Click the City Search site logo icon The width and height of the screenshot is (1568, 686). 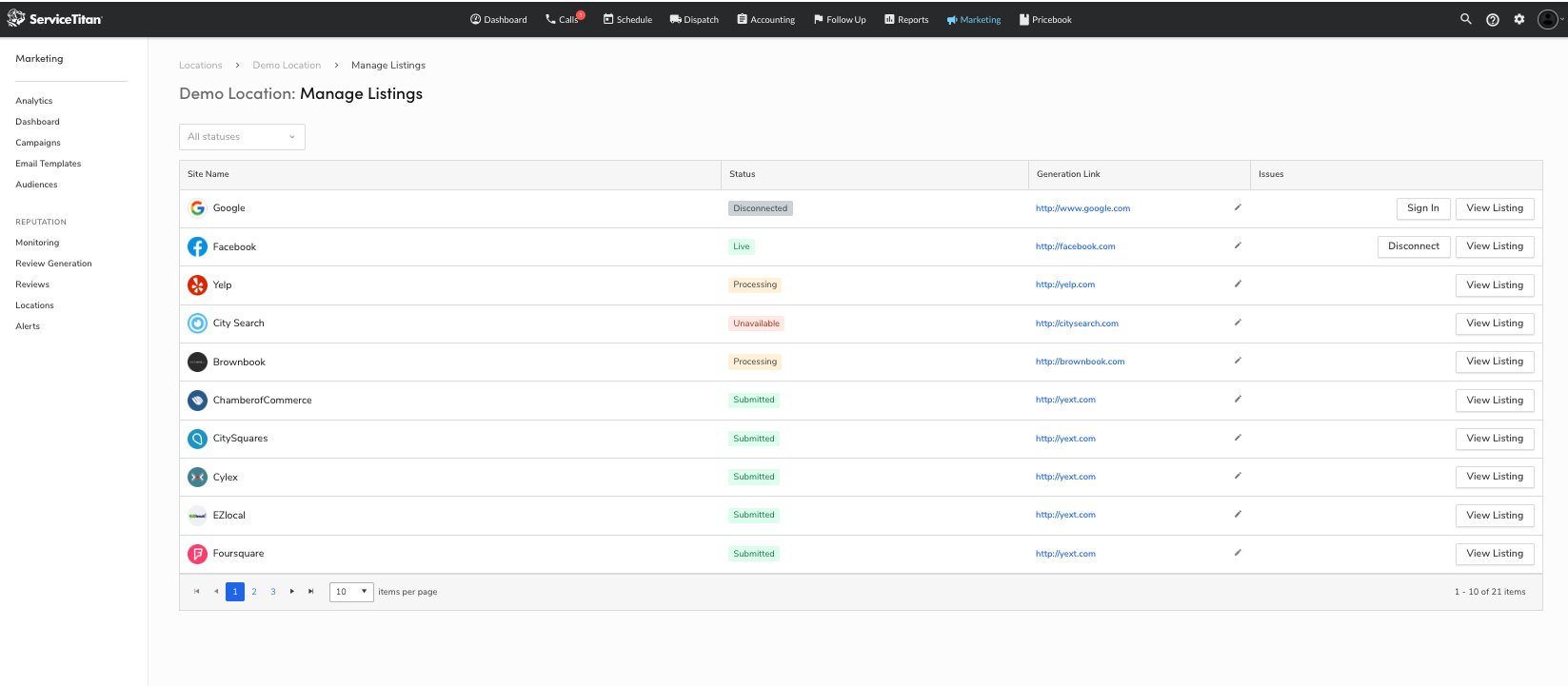(197, 323)
